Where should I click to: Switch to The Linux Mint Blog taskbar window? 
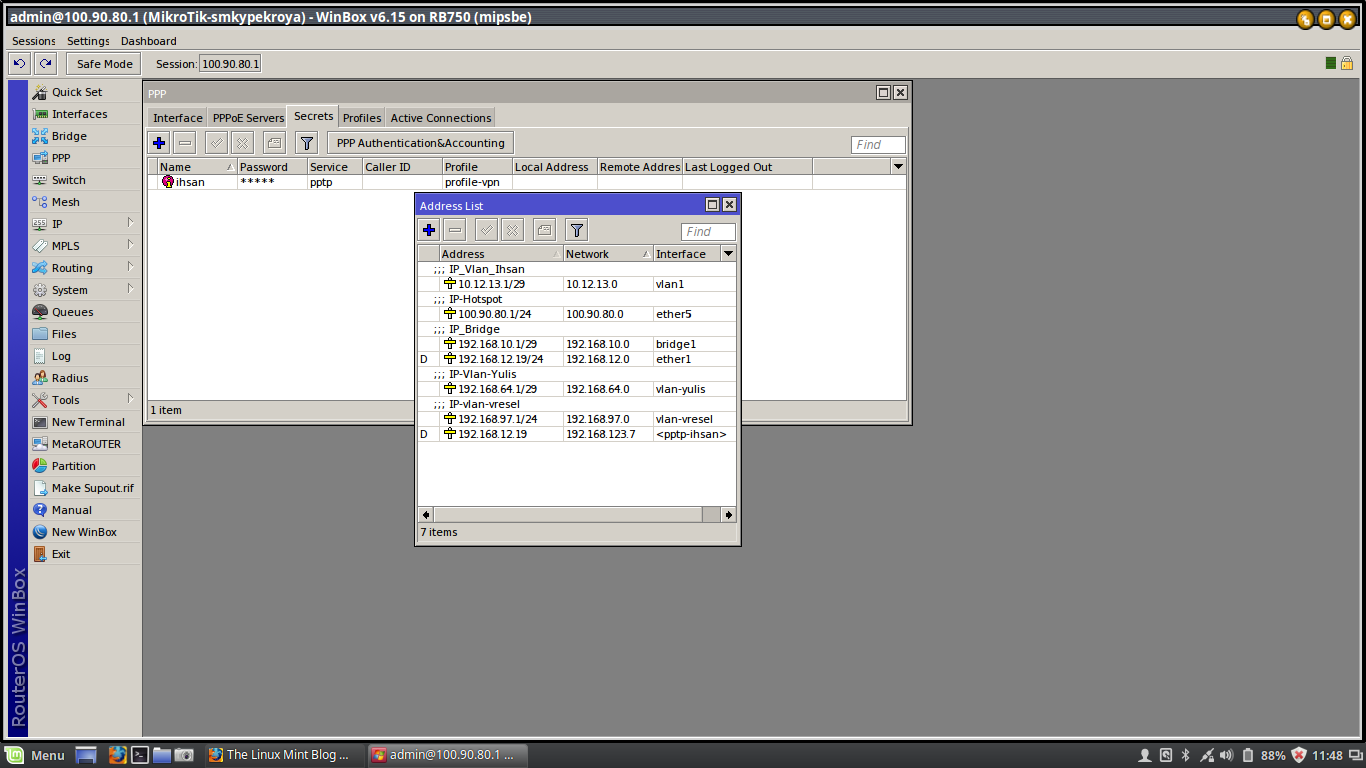click(x=282, y=755)
